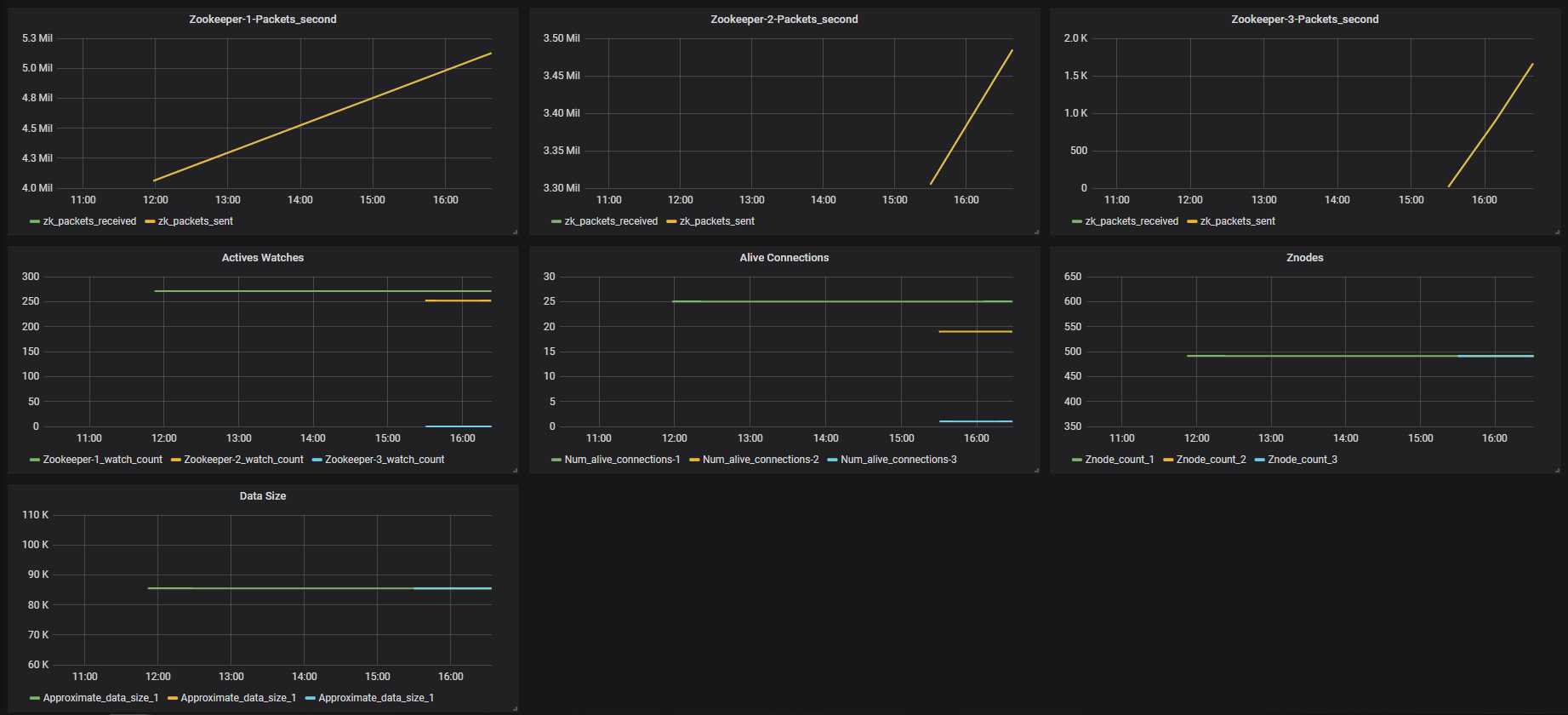The image size is (1568, 715).
Task: Click resize handle of Actives Watches panel
Action: pos(515,470)
